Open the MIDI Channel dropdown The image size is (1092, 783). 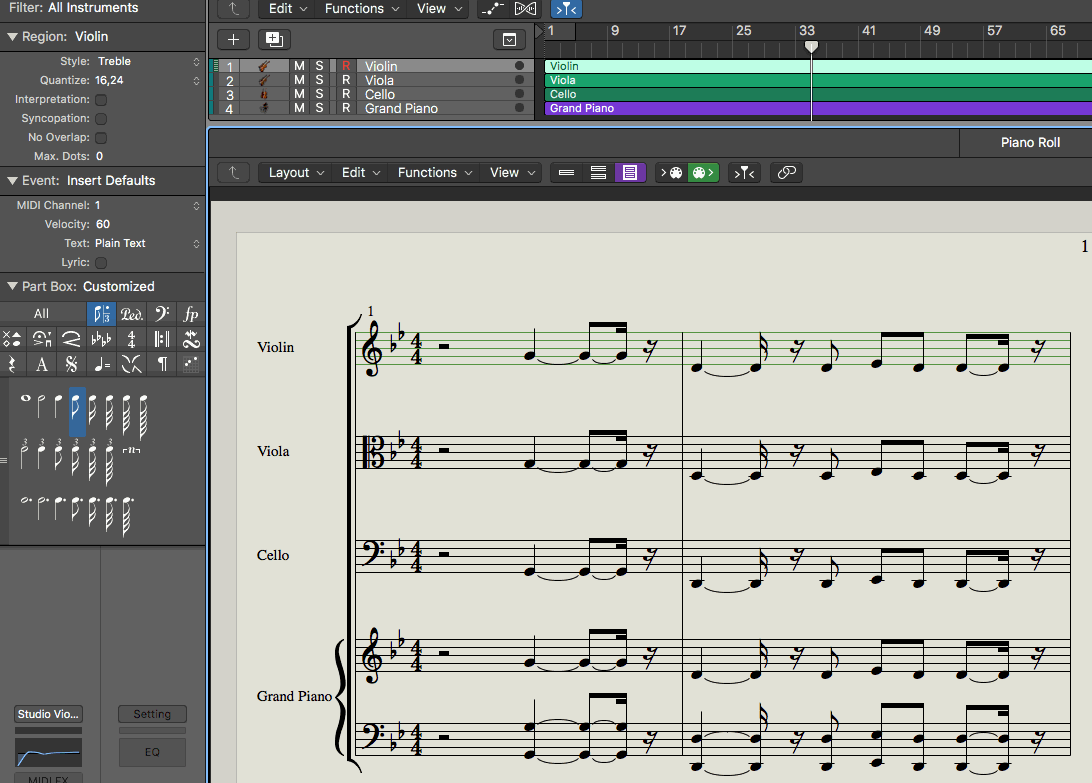[145, 206]
